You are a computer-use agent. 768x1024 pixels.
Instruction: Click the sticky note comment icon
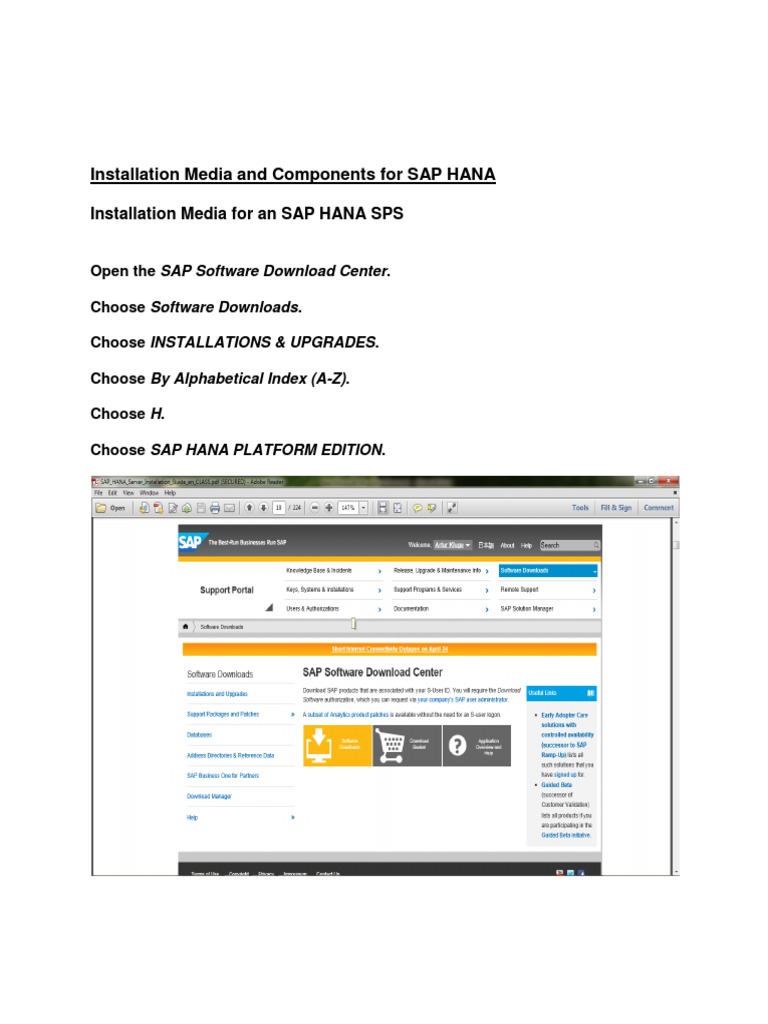(417, 507)
